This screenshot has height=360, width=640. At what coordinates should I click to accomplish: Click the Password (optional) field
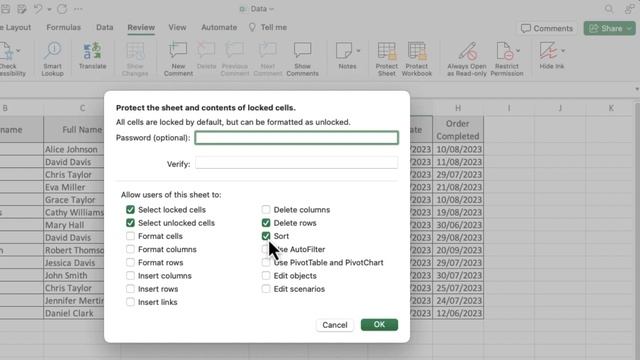296,138
